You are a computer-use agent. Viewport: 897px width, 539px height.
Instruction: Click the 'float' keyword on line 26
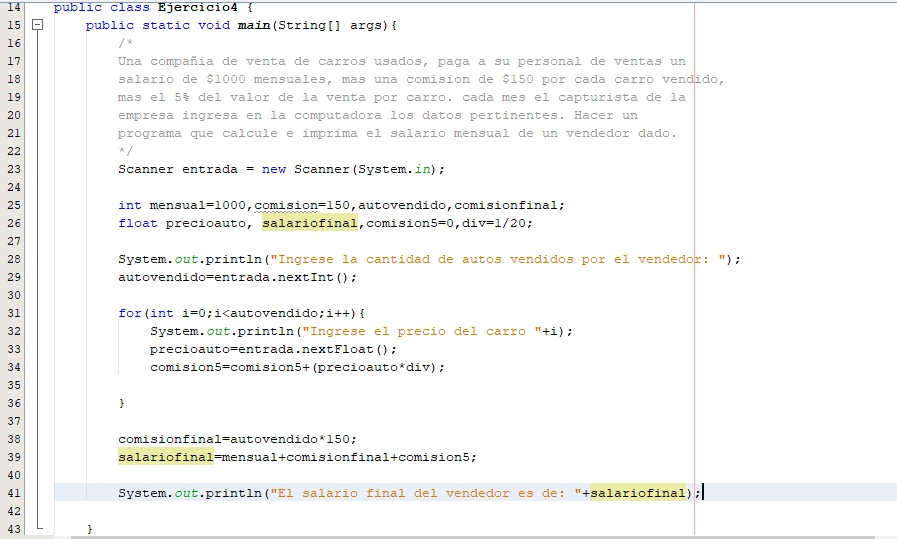pos(138,223)
